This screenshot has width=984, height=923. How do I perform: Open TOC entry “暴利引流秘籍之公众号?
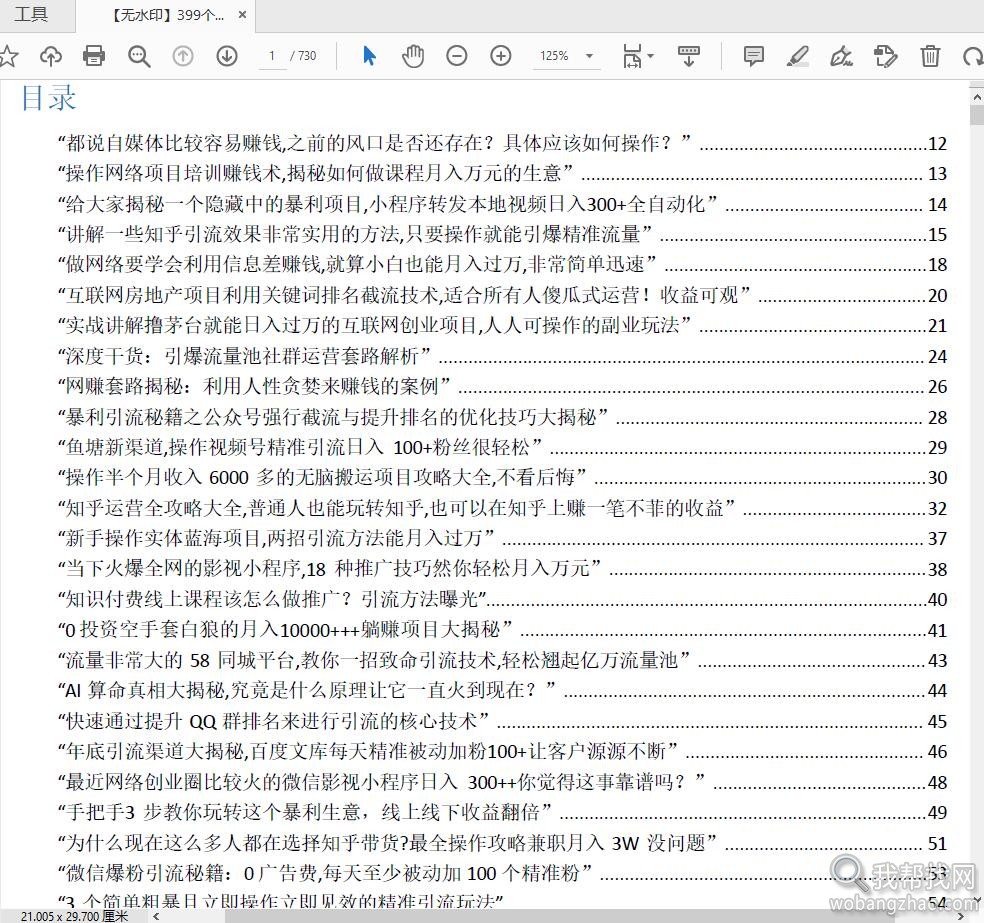coord(502,417)
